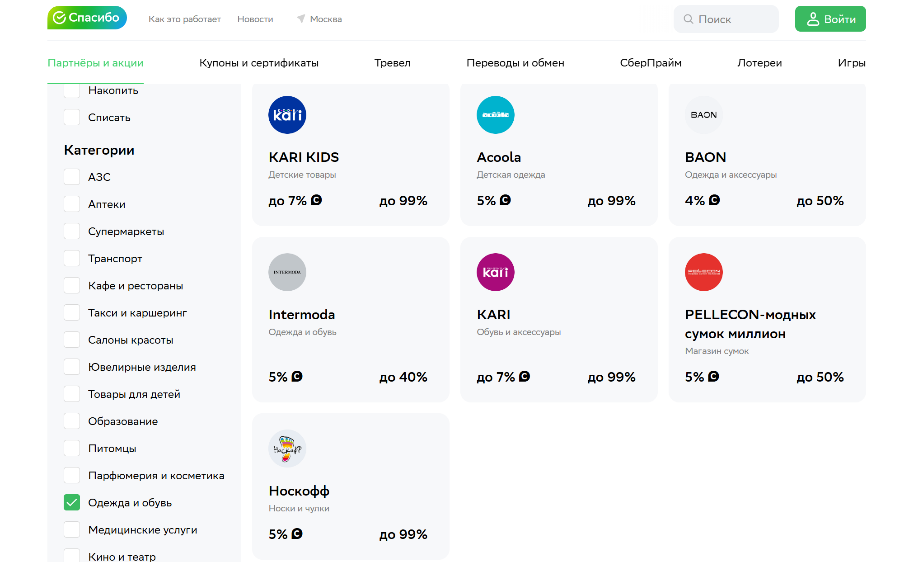The image size is (909, 562).
Task: Go to the Трэвел section
Action: tap(392, 63)
